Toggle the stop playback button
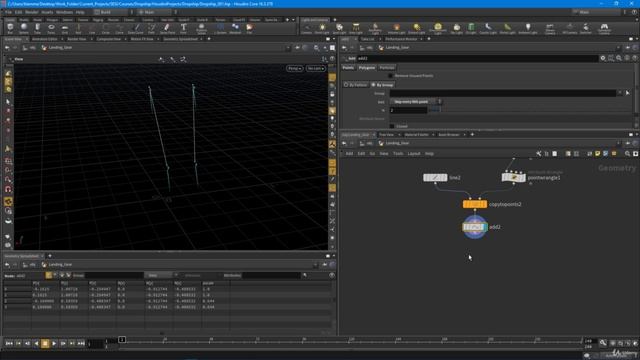The image size is (640, 360). [45, 344]
